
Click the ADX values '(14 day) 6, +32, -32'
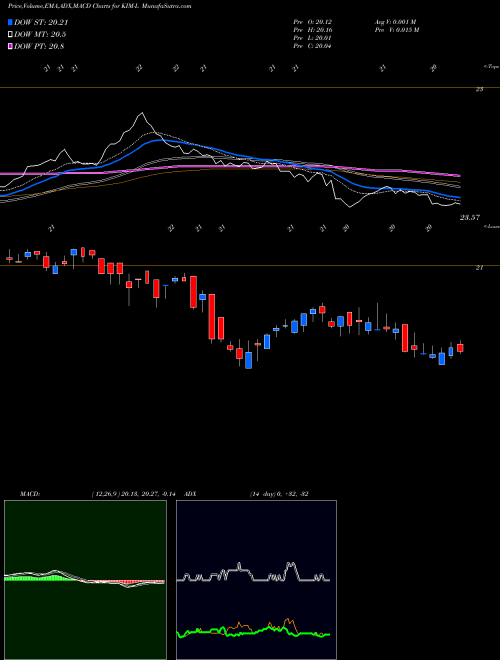coord(279,494)
